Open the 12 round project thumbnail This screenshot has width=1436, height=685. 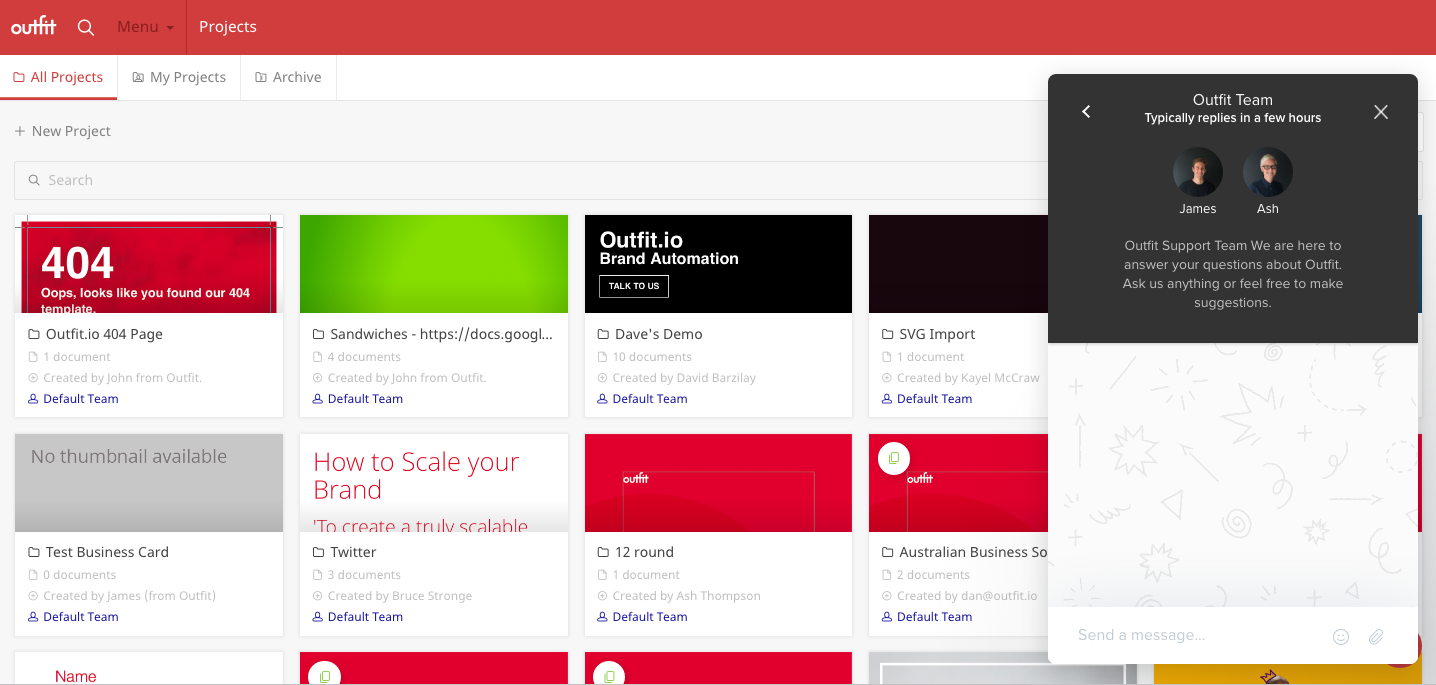tap(718, 483)
